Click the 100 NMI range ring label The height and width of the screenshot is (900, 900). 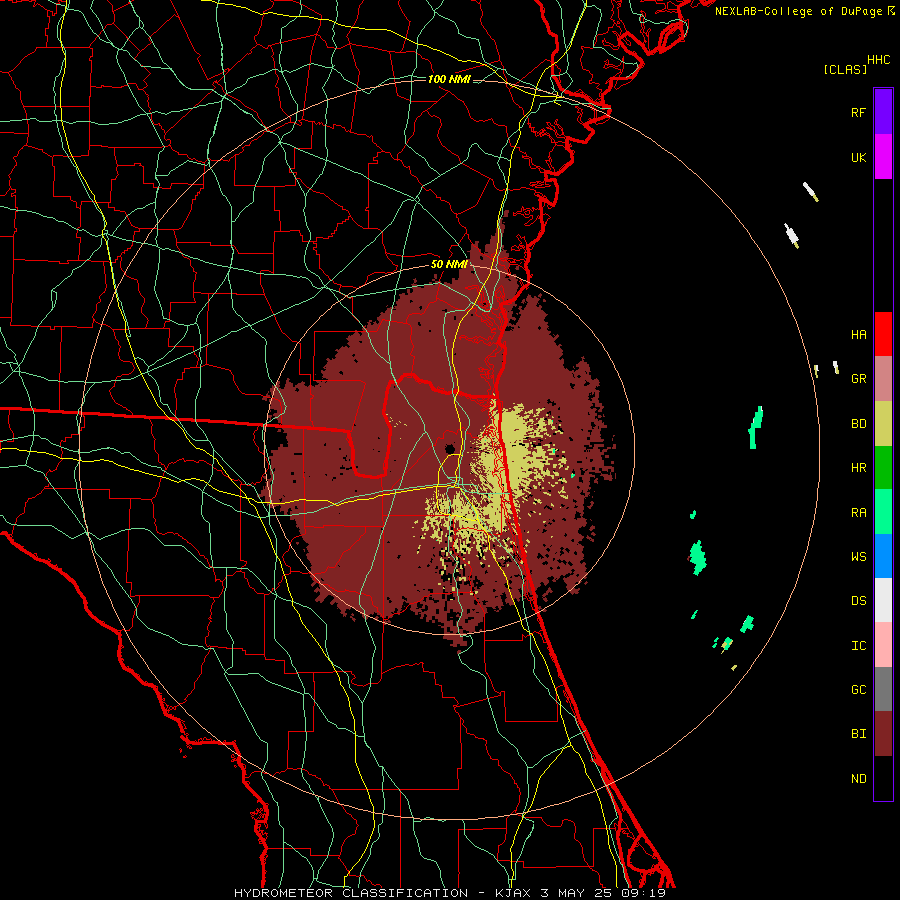click(449, 79)
